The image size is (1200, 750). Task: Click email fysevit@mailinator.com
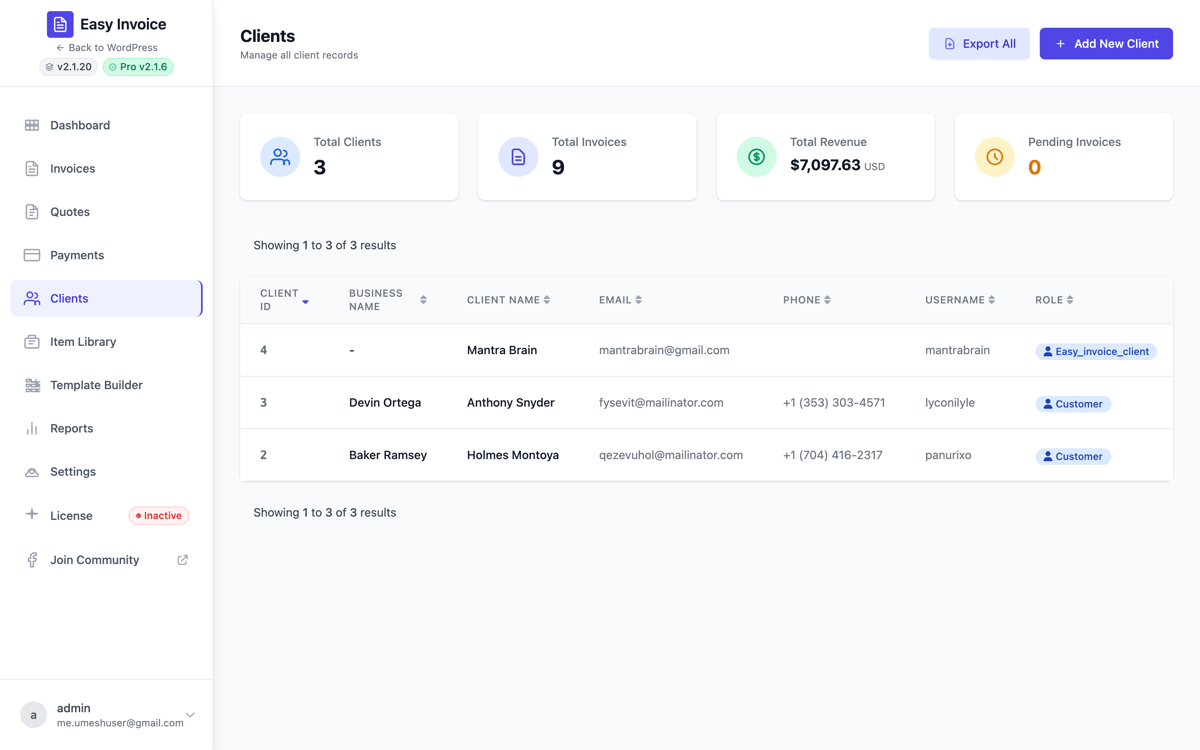tap(661, 403)
